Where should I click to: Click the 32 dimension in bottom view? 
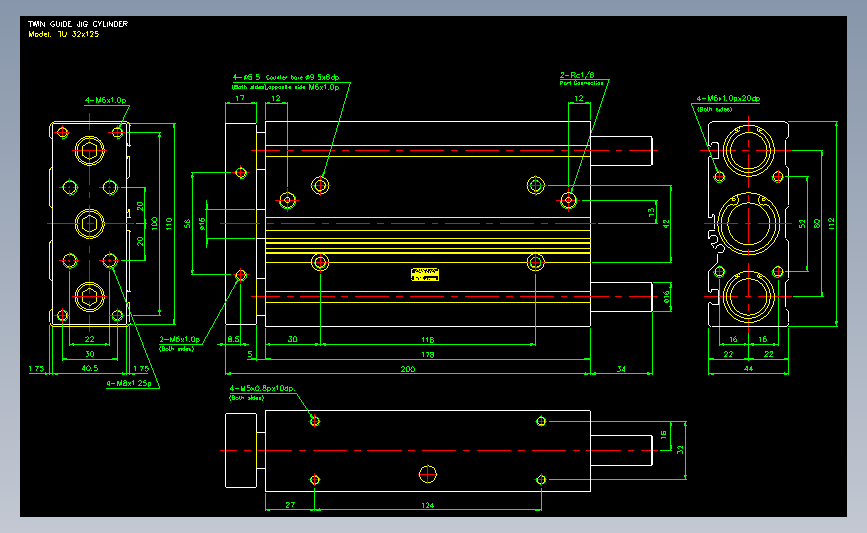(680, 450)
